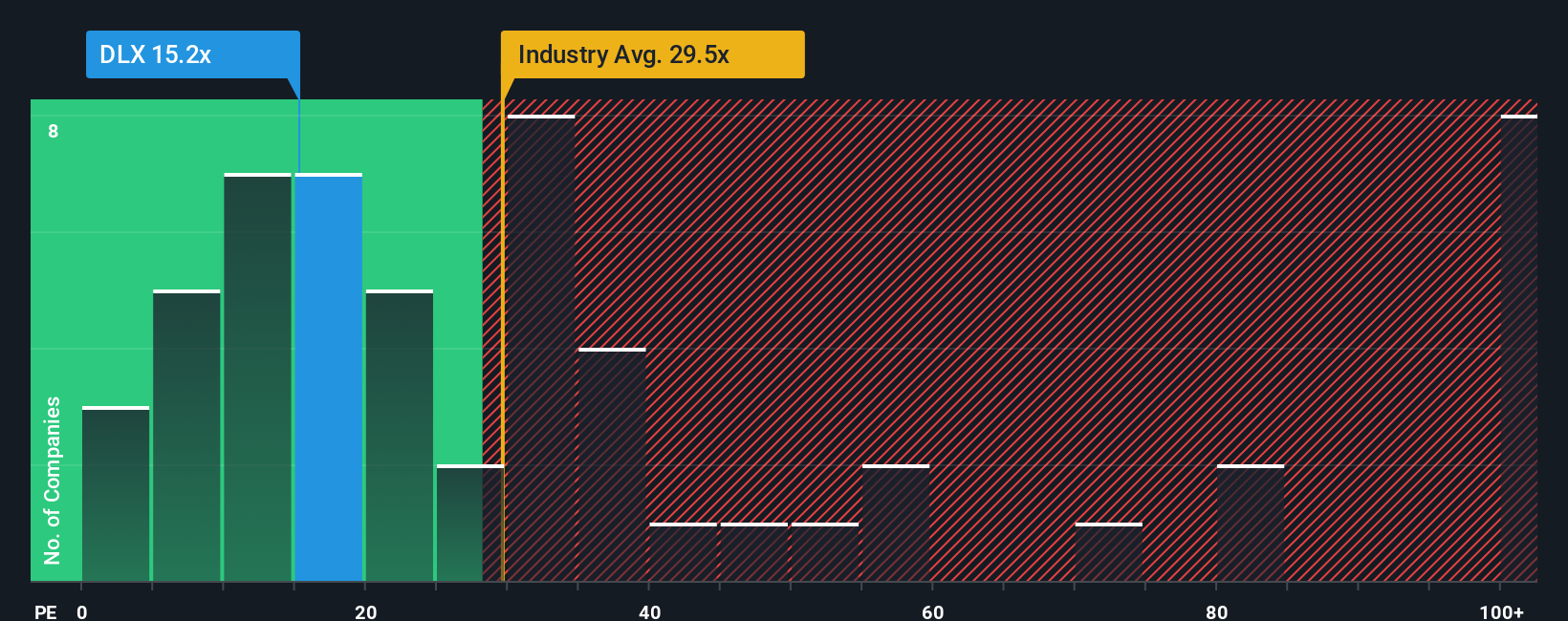Click the 100+ PE bar at right edge
Image resolution: width=1568 pixels, height=621 pixels.
tap(1519, 348)
